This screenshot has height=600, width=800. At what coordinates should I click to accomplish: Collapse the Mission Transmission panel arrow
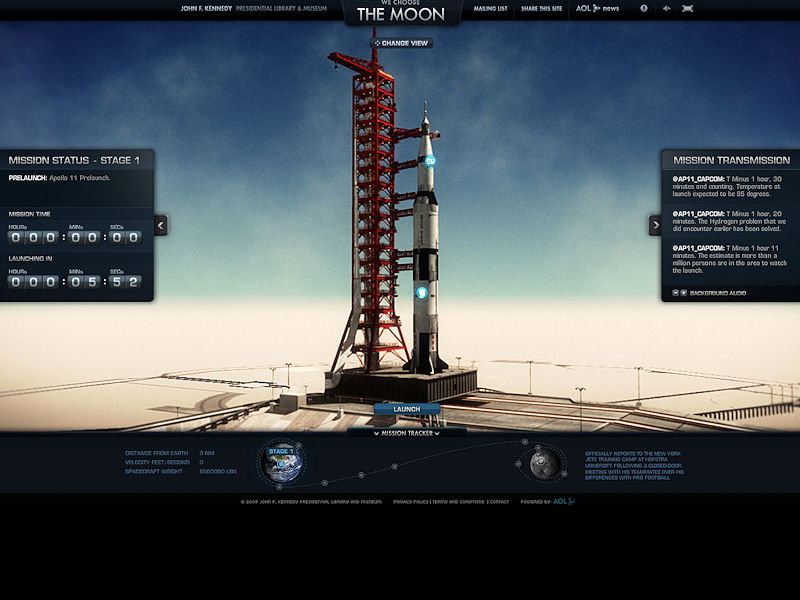[x=655, y=225]
